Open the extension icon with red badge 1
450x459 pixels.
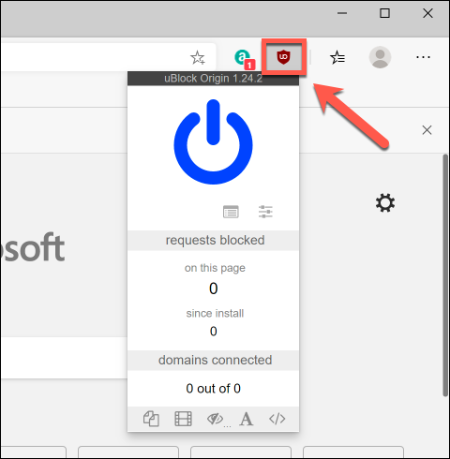click(244, 59)
